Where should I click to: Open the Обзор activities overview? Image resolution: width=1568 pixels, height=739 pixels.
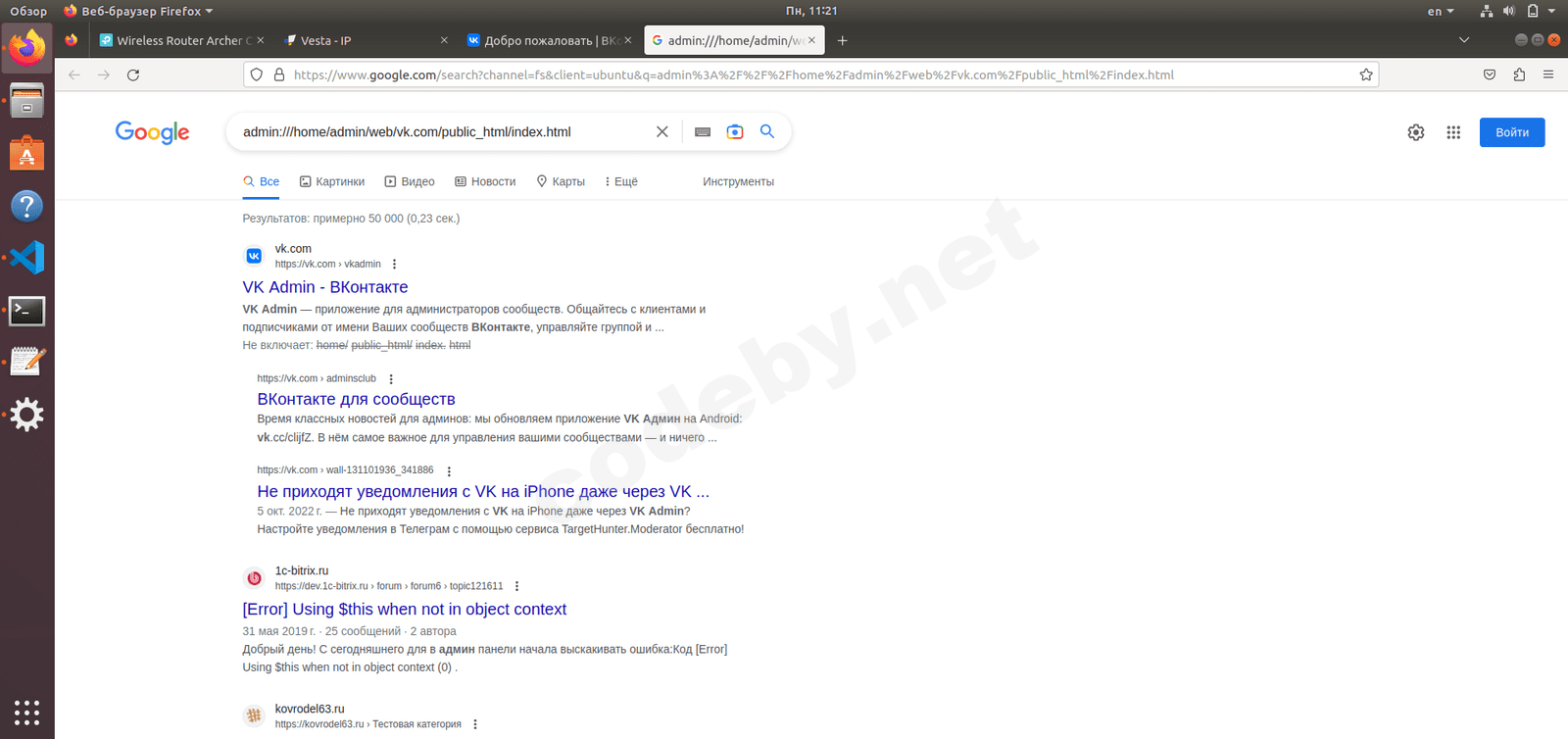point(28,11)
